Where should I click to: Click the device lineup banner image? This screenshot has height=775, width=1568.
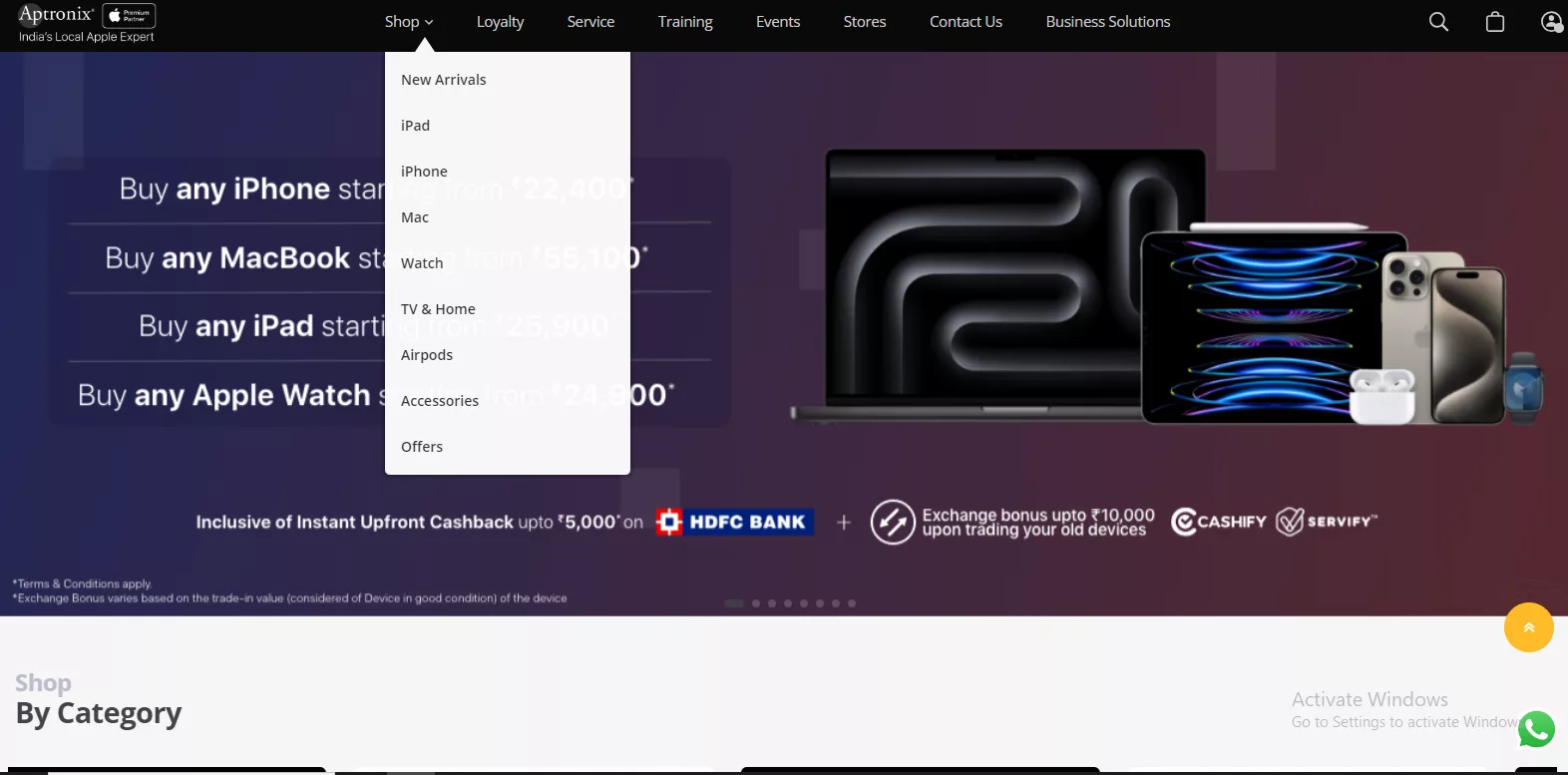click(1167, 288)
